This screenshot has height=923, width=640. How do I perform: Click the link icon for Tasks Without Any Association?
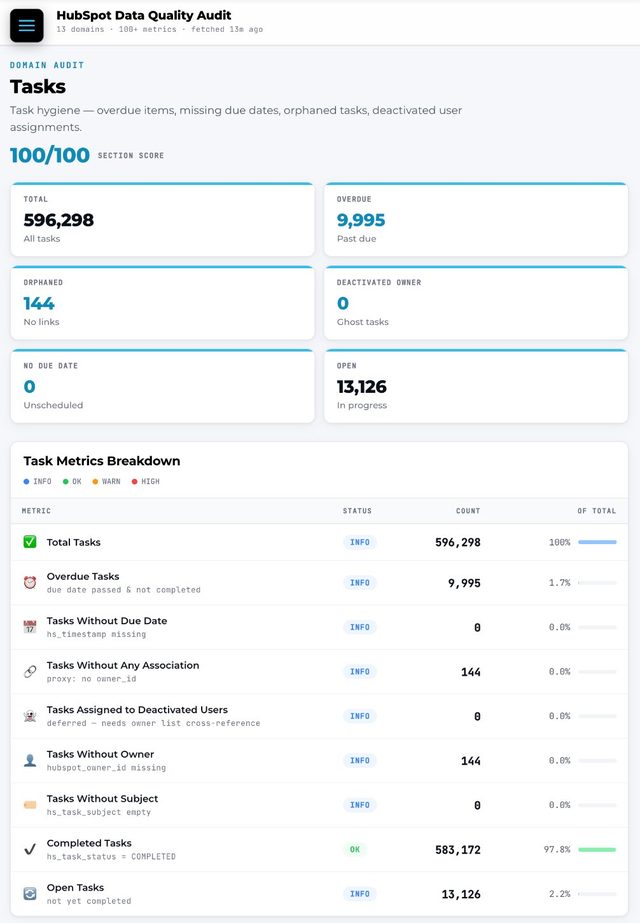coord(30,672)
